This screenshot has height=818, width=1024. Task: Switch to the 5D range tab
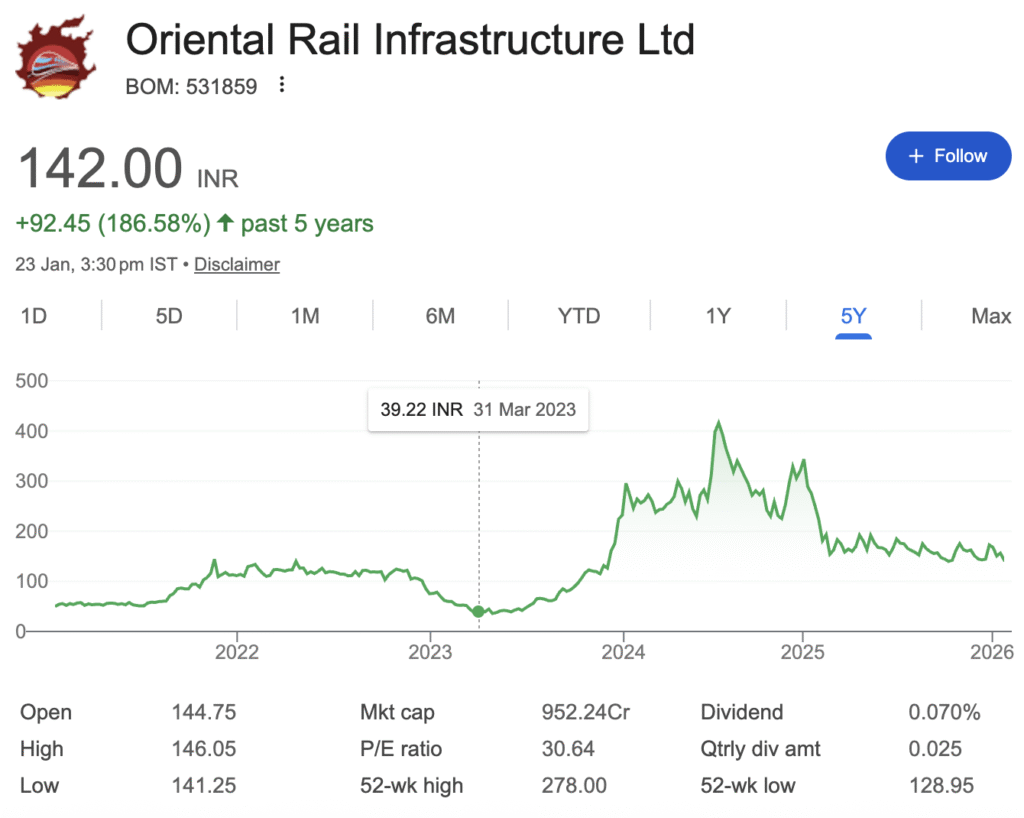(169, 316)
